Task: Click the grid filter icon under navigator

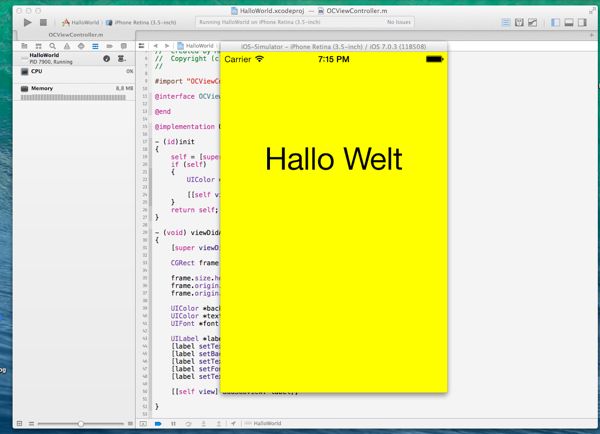Action: [x=19, y=424]
